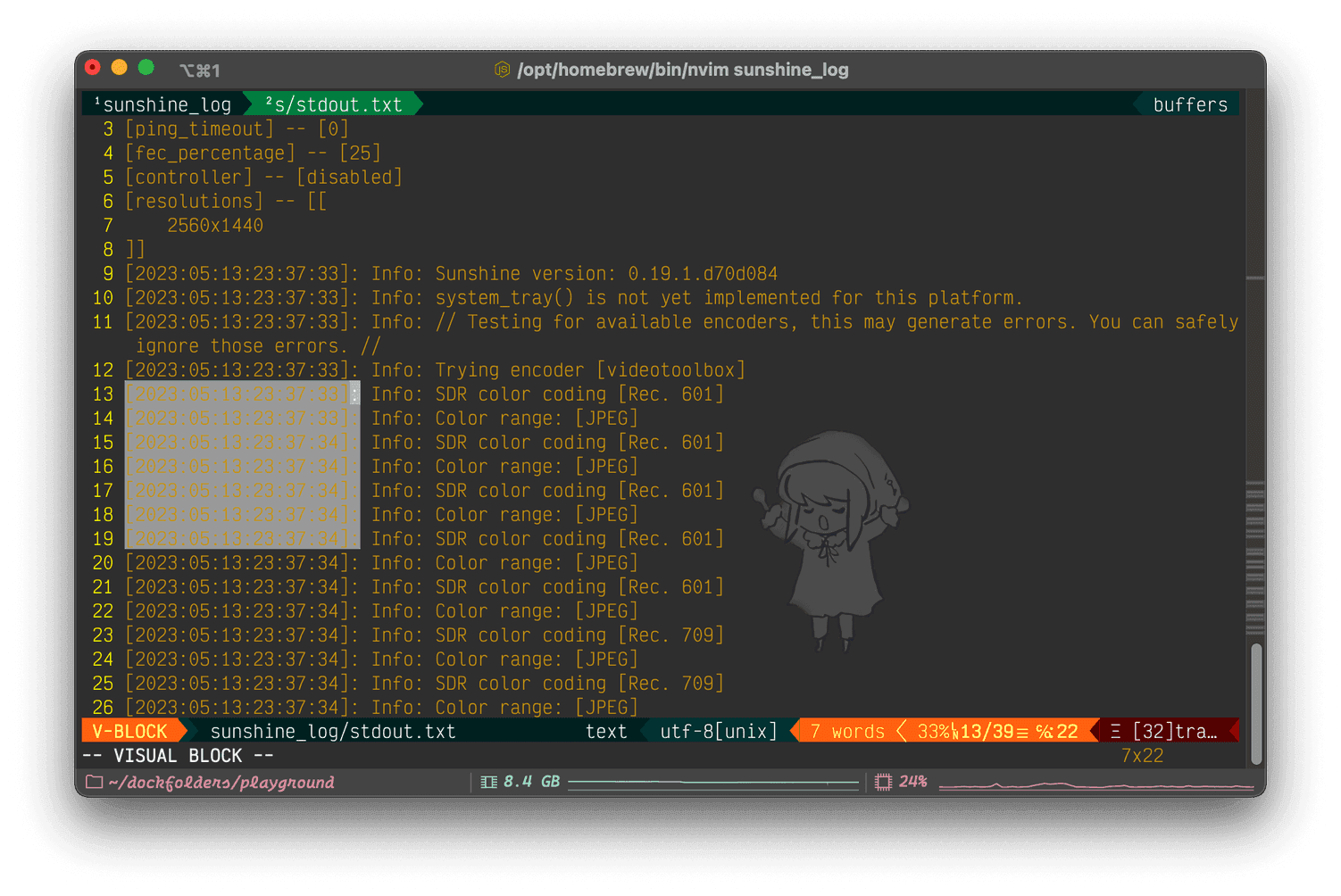
Task: Click the 8.4 GB memory reading
Action: [x=531, y=782]
